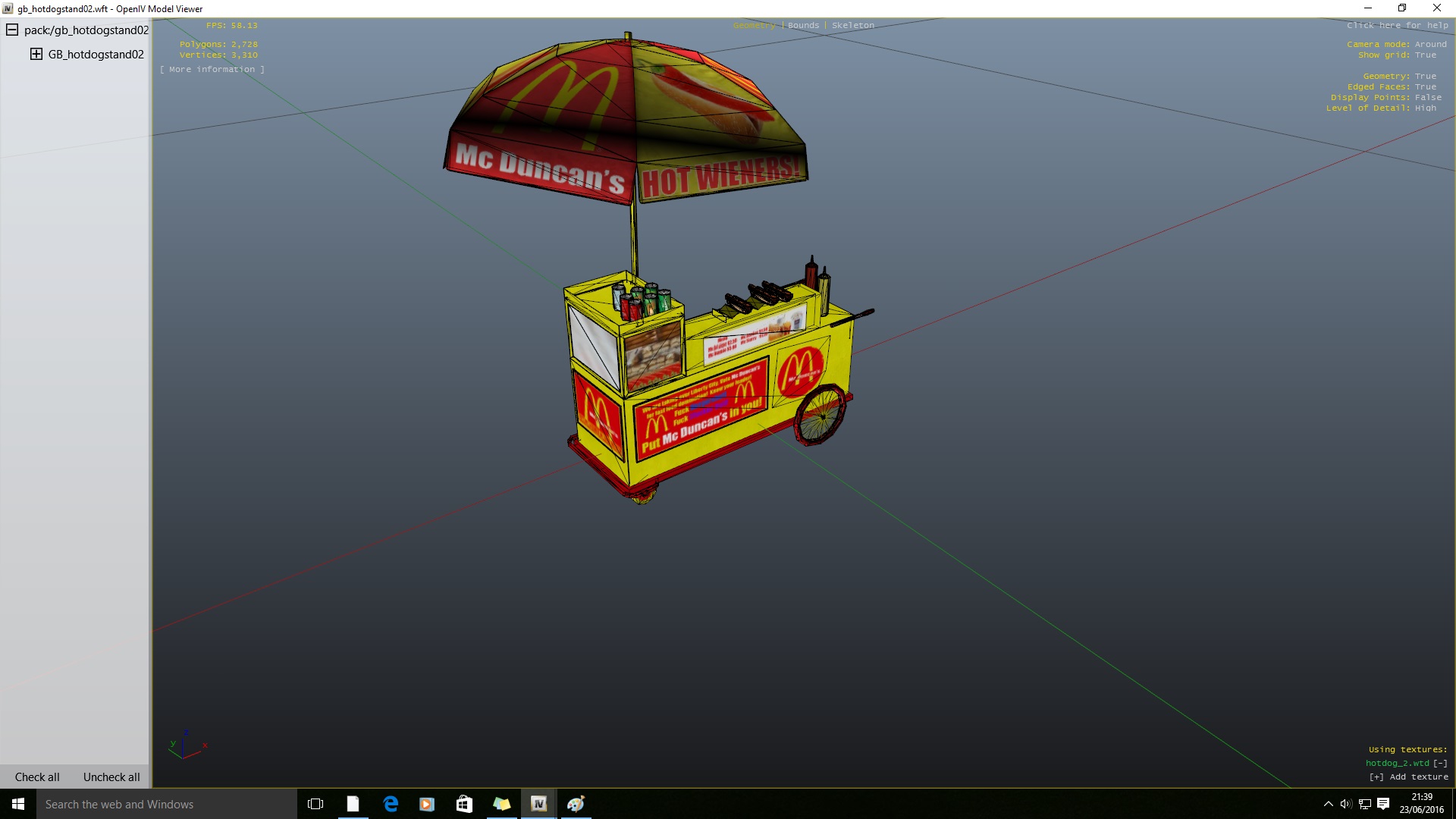The image size is (1456, 819).
Task: Click the XYZ axis gizmo
Action: pos(187,745)
